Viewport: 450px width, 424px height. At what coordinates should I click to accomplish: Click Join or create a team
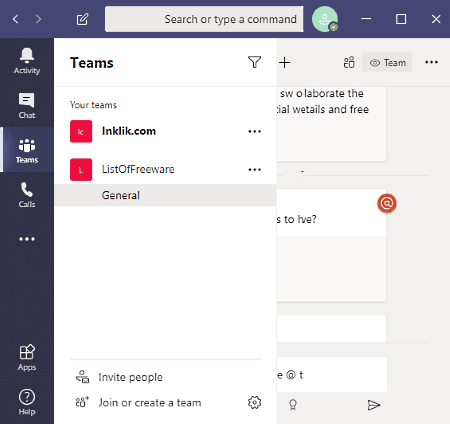pos(139,402)
